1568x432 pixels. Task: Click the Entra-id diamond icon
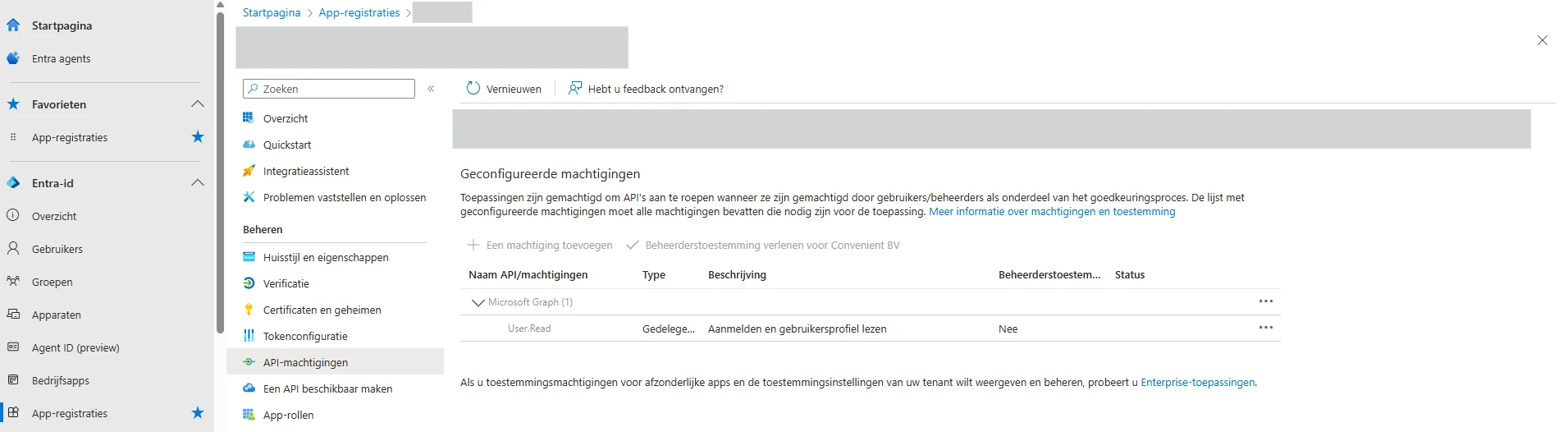coord(13,183)
